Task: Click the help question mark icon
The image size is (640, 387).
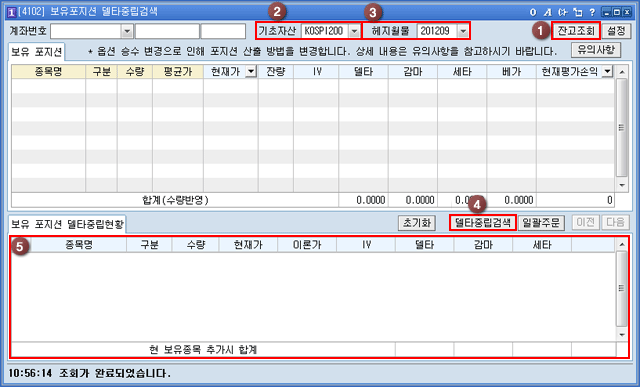Action: [592, 12]
